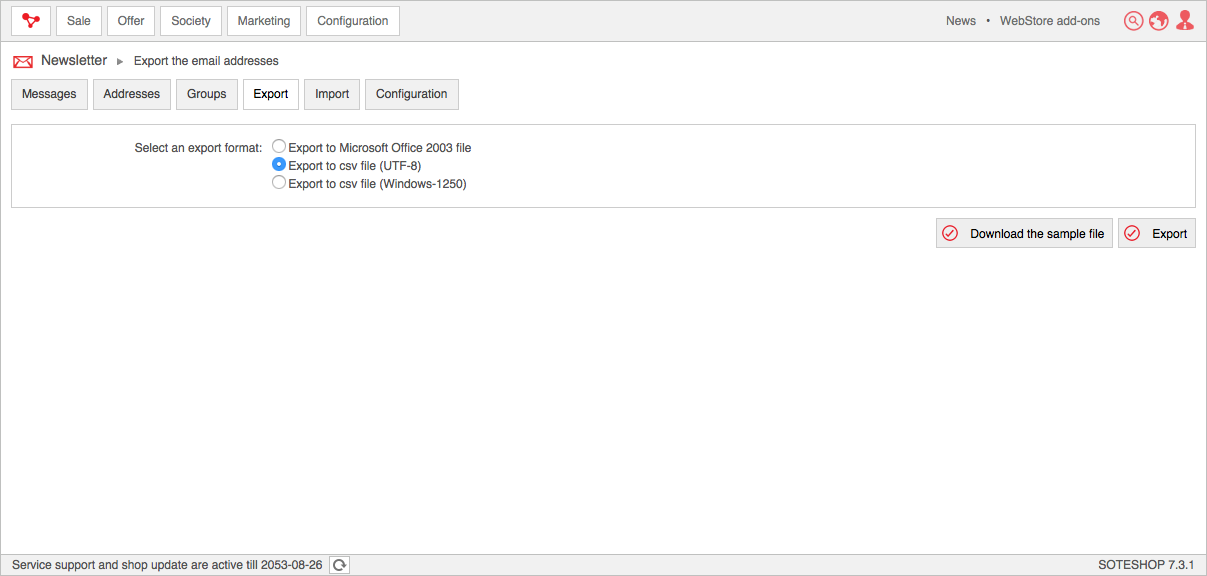1207x576 pixels.
Task: Click the search magnifier icon
Action: pos(1133,21)
